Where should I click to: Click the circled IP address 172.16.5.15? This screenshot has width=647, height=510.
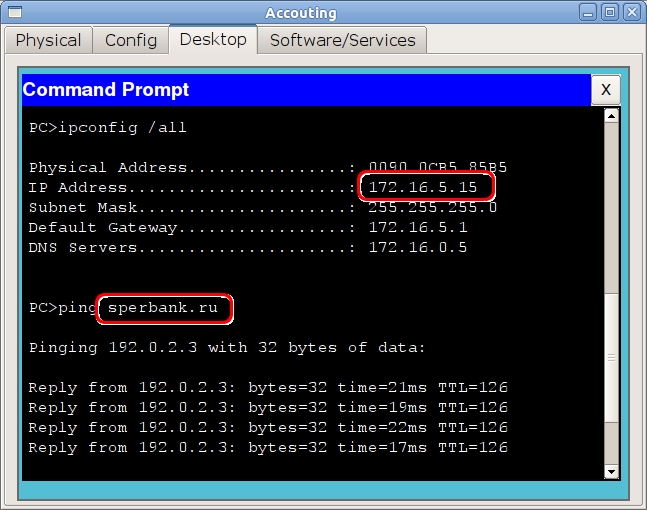tap(429, 188)
